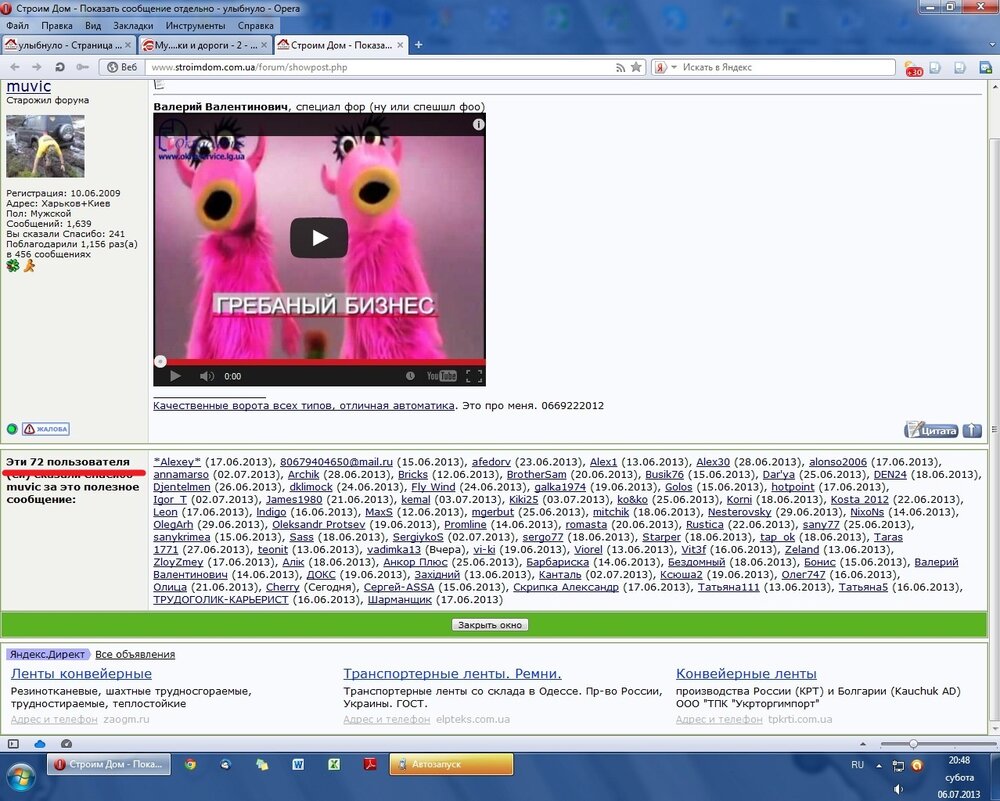Reload the page with the refresh icon
The image size is (1000, 801).
59,67
